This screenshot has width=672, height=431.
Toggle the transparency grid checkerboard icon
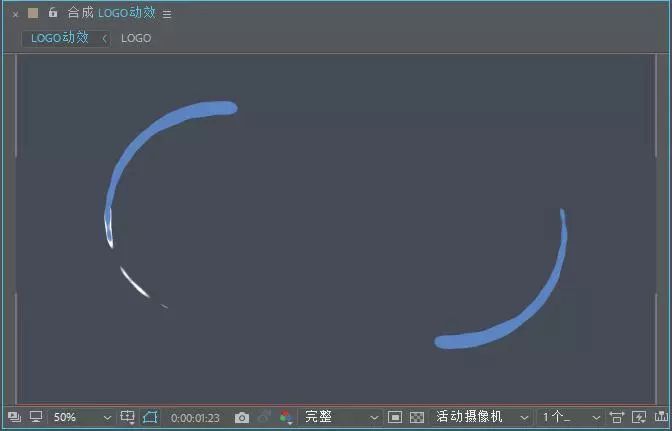click(x=417, y=417)
